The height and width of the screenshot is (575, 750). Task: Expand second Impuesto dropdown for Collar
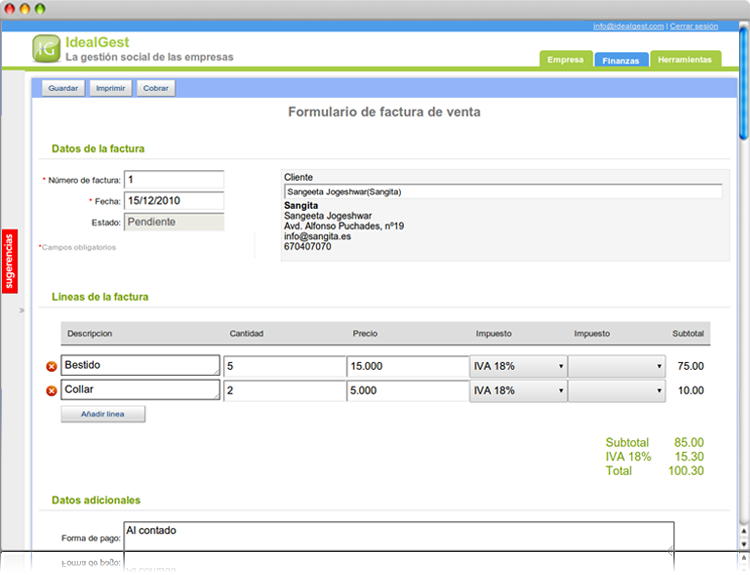617,390
